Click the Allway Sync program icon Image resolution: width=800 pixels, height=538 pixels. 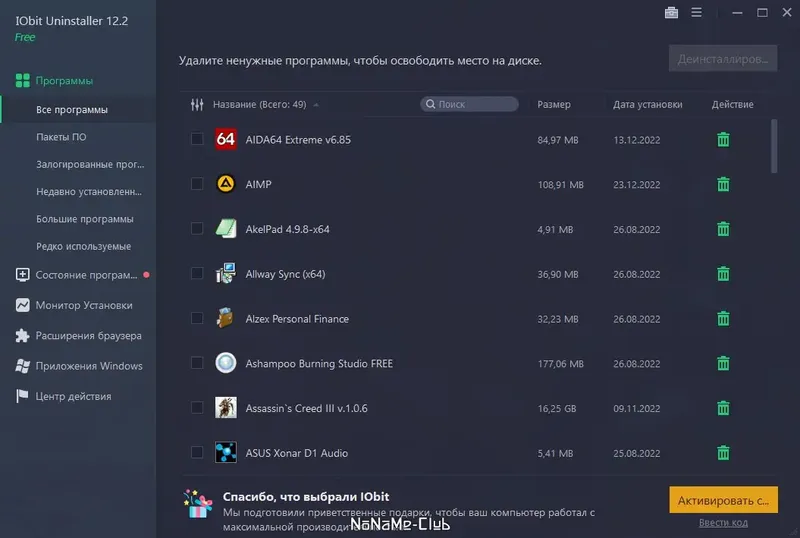pos(226,273)
